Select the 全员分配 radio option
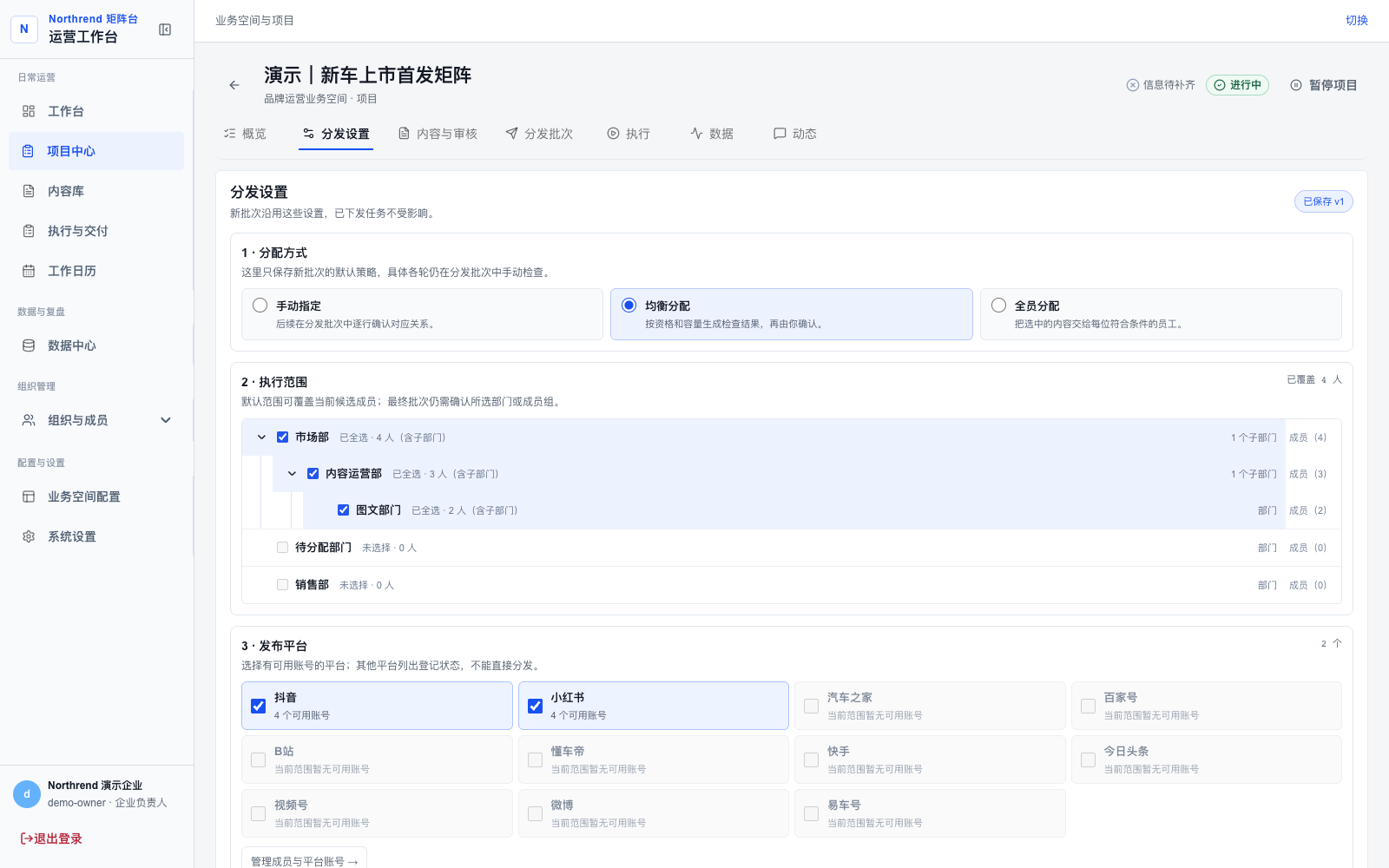1389x868 pixels. [999, 306]
